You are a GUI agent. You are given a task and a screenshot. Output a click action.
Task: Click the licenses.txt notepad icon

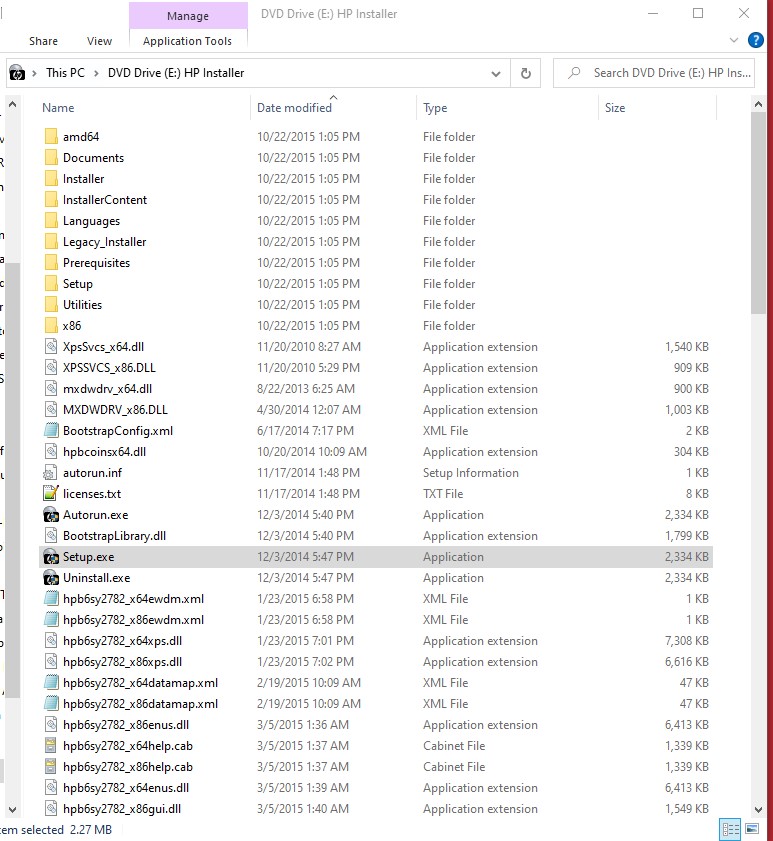50,493
